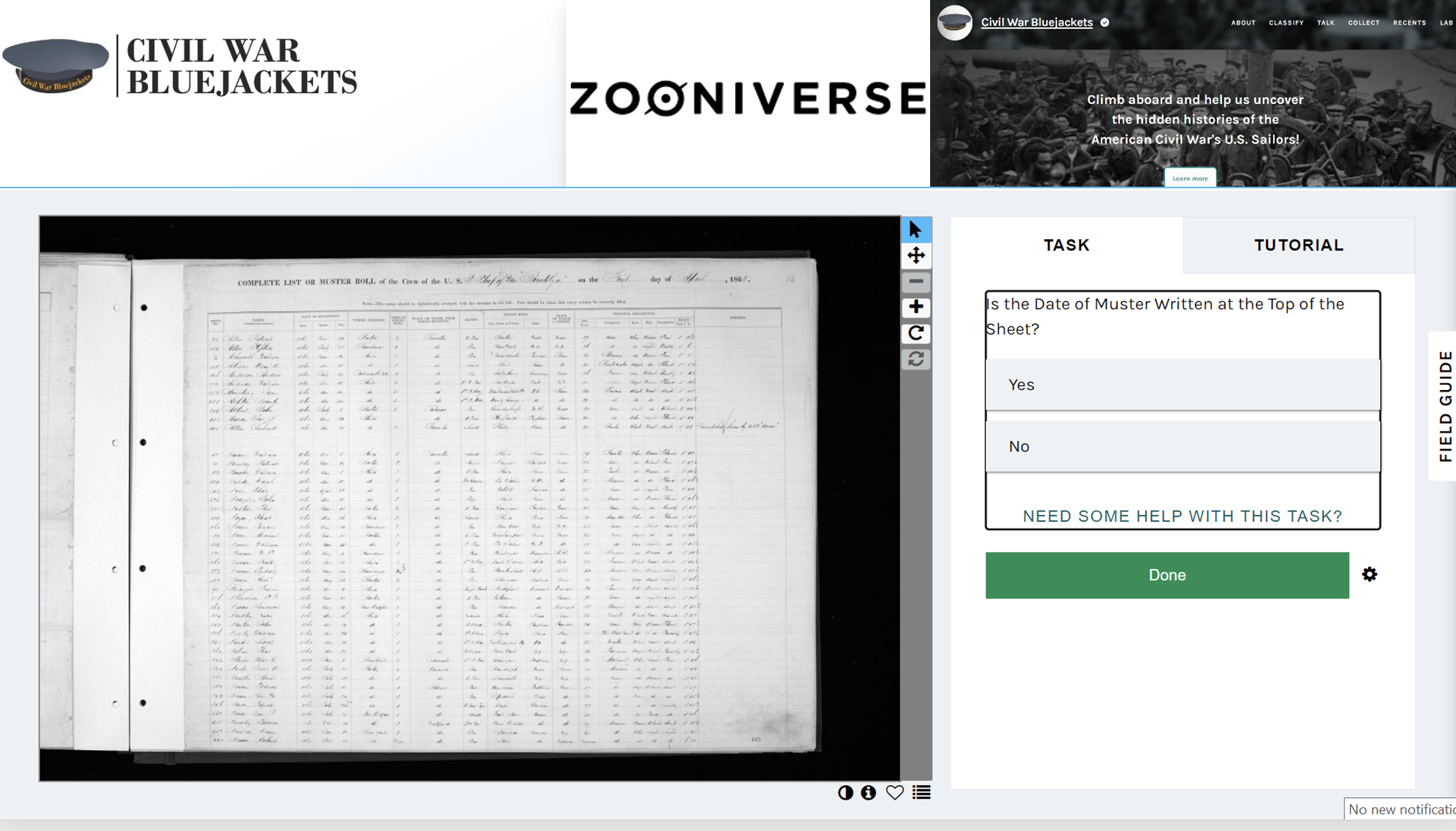The image size is (1456, 831).
Task: Open the TALK menu item
Action: pyautogui.click(x=1326, y=23)
